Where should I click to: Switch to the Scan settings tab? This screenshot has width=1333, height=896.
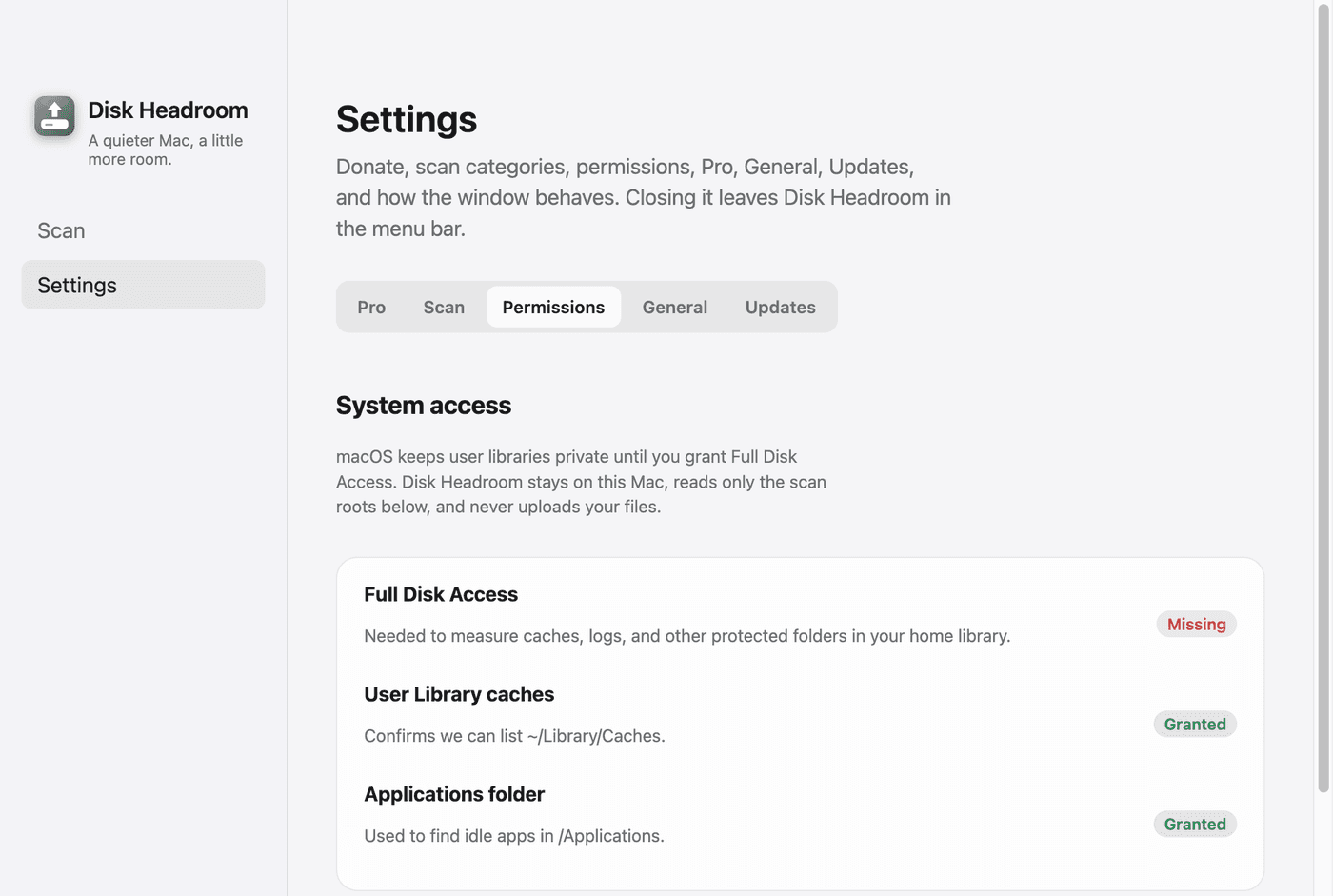point(444,307)
